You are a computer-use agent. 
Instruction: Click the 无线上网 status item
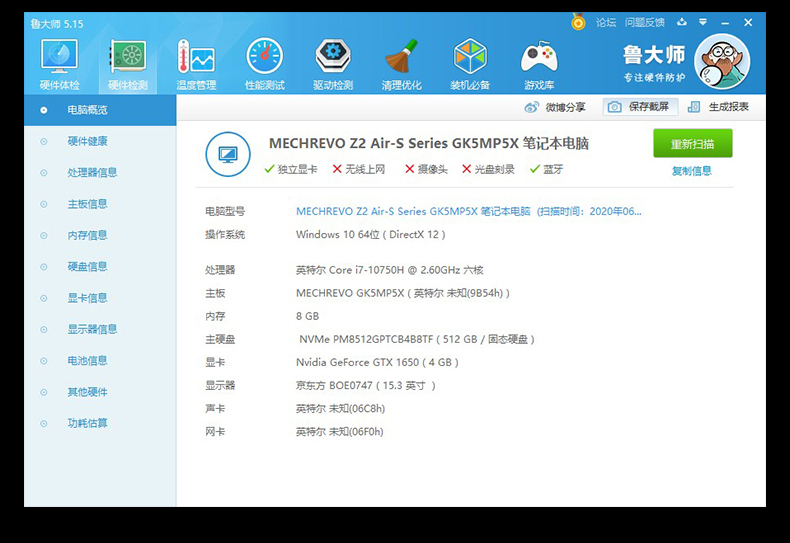click(x=359, y=169)
